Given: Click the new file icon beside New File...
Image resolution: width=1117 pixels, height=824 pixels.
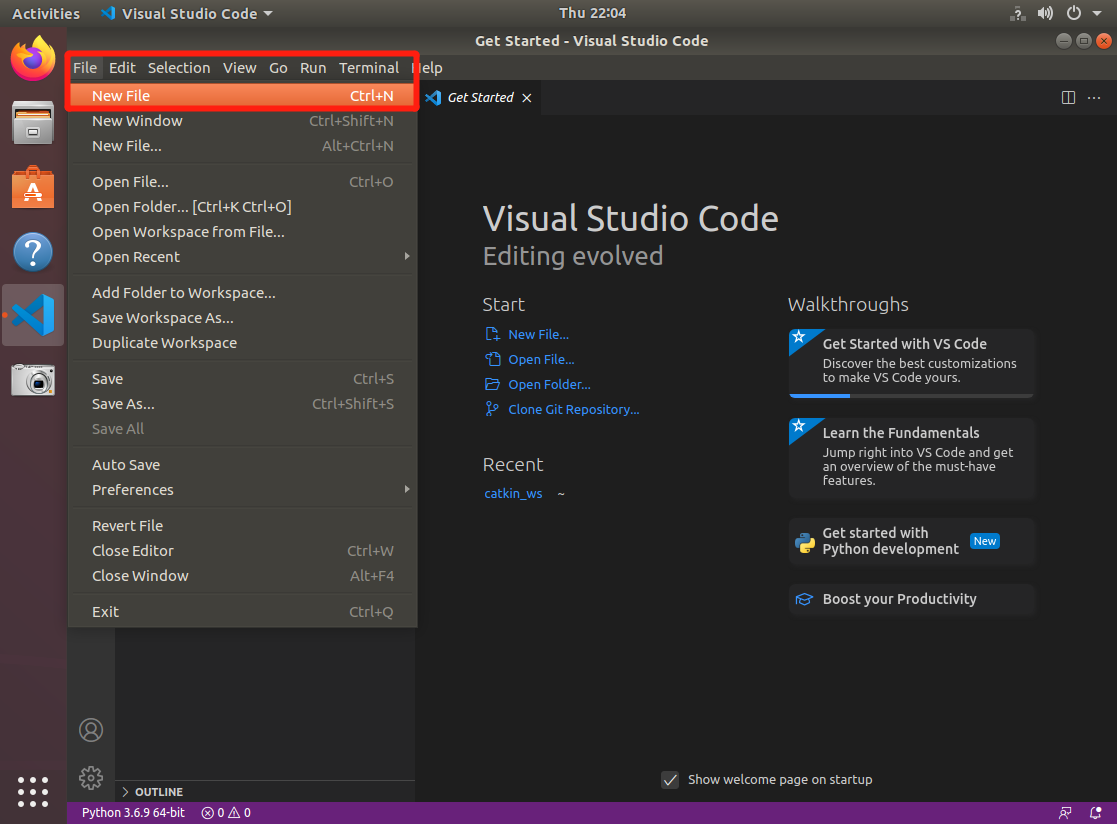Looking at the screenshot, I should point(492,334).
